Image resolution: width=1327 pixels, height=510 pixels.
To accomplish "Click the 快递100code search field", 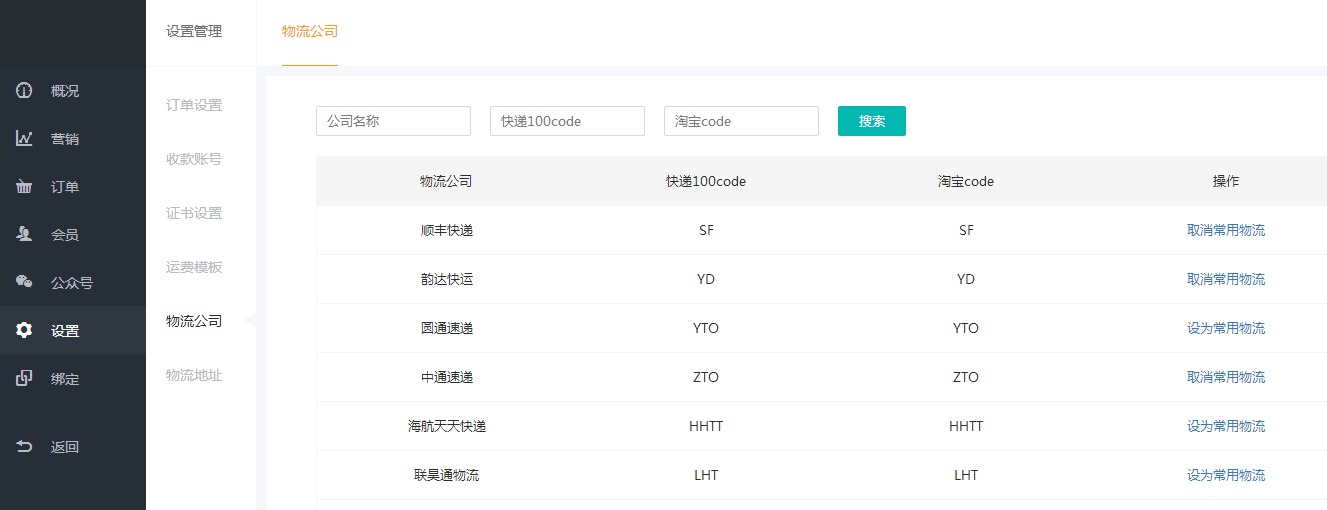I will point(567,121).
